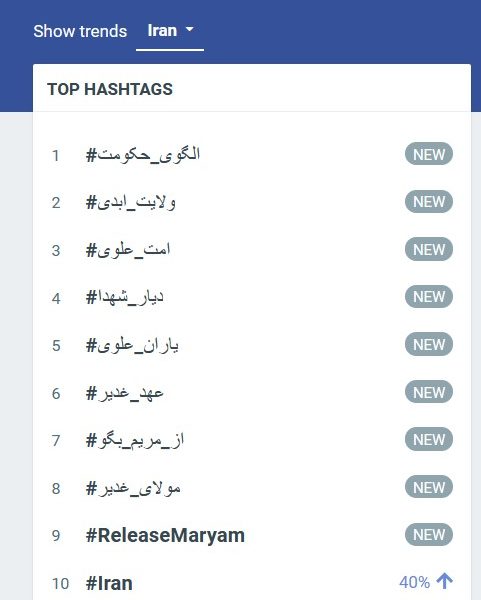481x600 pixels.
Task: Click the NEW badge on hashtag 5
Action: click(x=429, y=344)
